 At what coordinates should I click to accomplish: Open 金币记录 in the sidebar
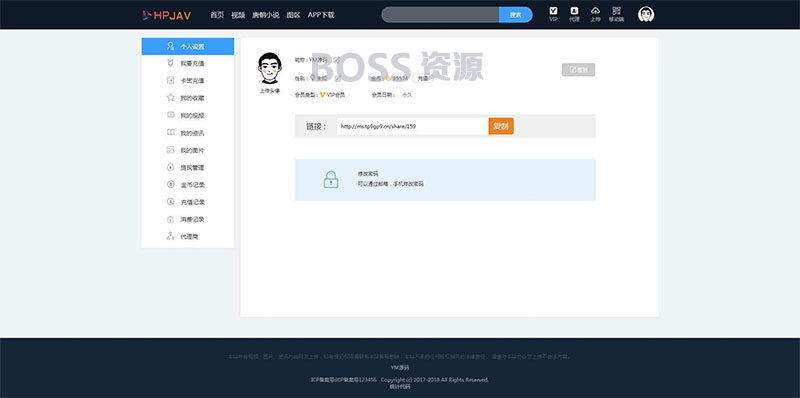pyautogui.click(x=188, y=185)
